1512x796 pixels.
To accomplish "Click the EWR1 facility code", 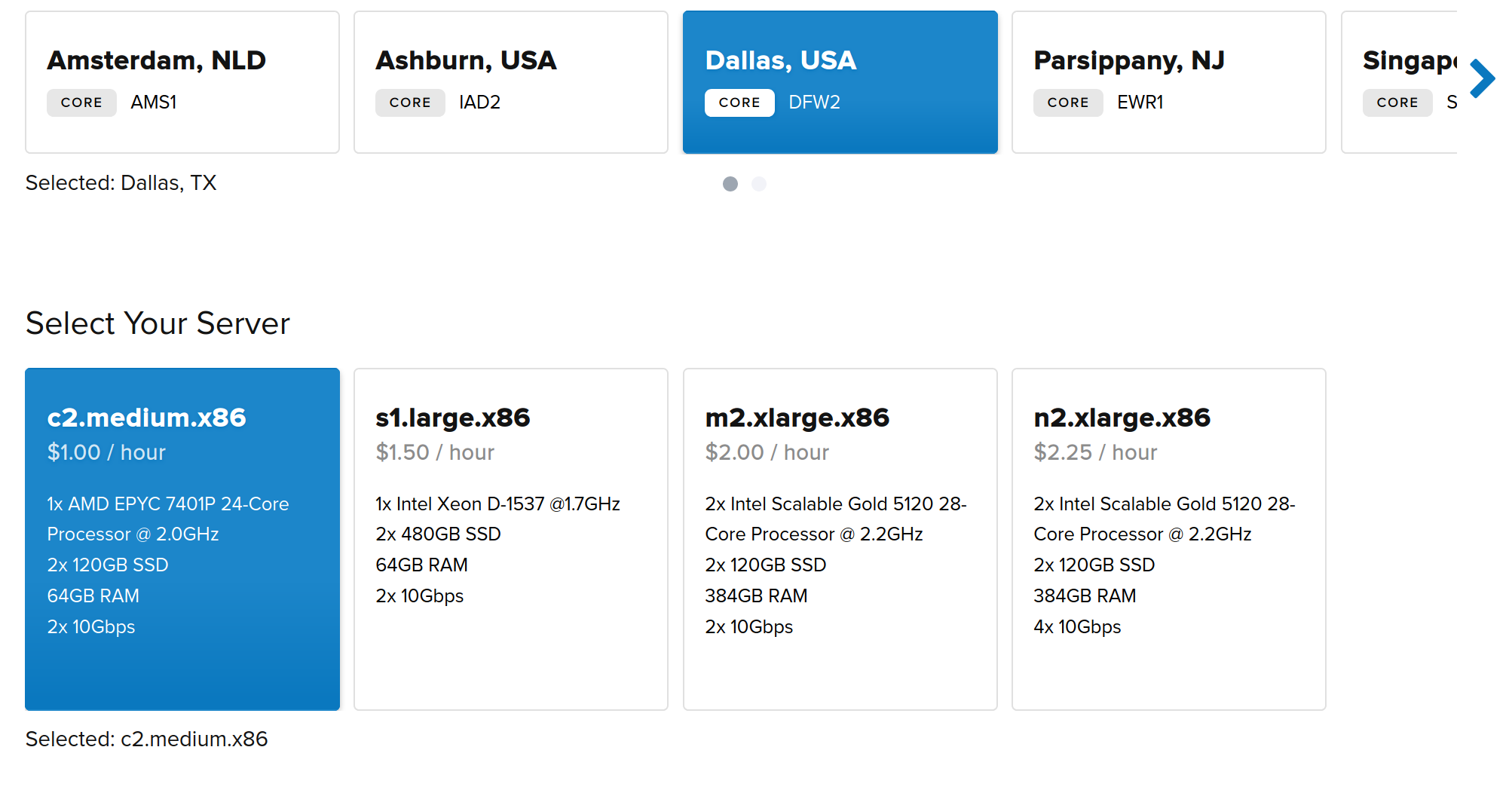I will [x=1140, y=103].
